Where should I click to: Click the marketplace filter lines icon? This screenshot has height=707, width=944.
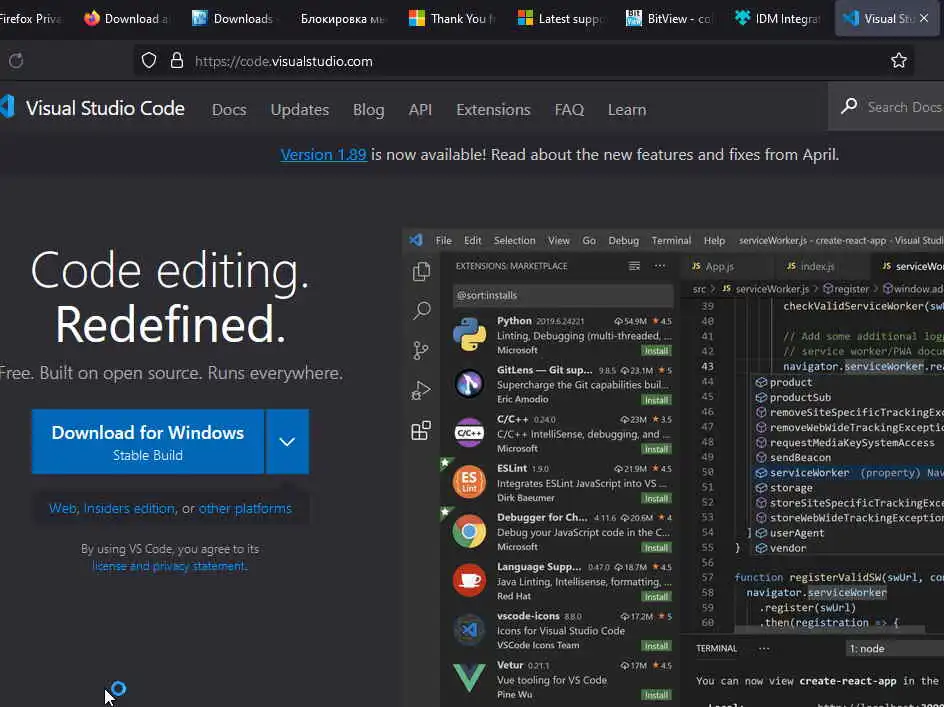click(x=634, y=266)
